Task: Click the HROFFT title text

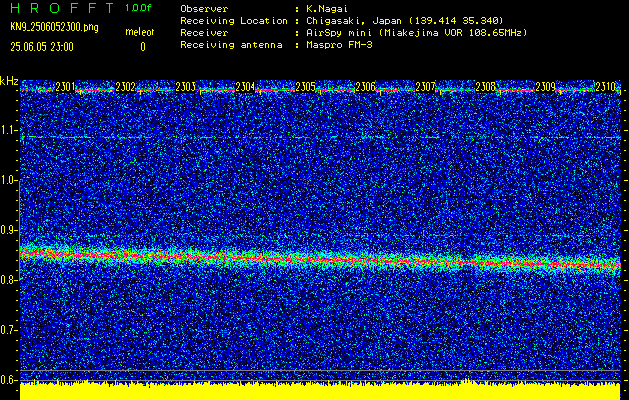Action: tap(63, 8)
